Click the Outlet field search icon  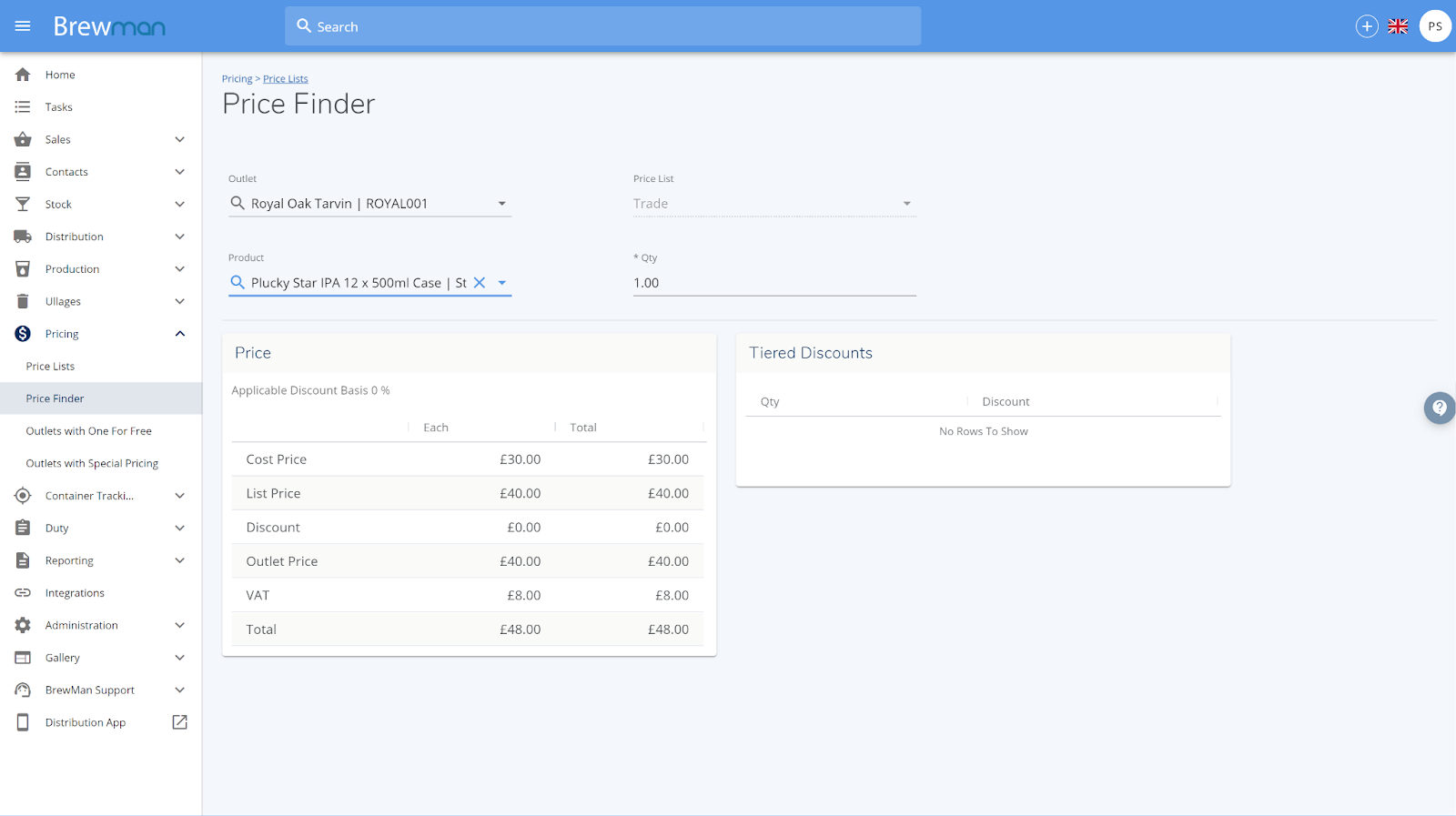coord(238,203)
